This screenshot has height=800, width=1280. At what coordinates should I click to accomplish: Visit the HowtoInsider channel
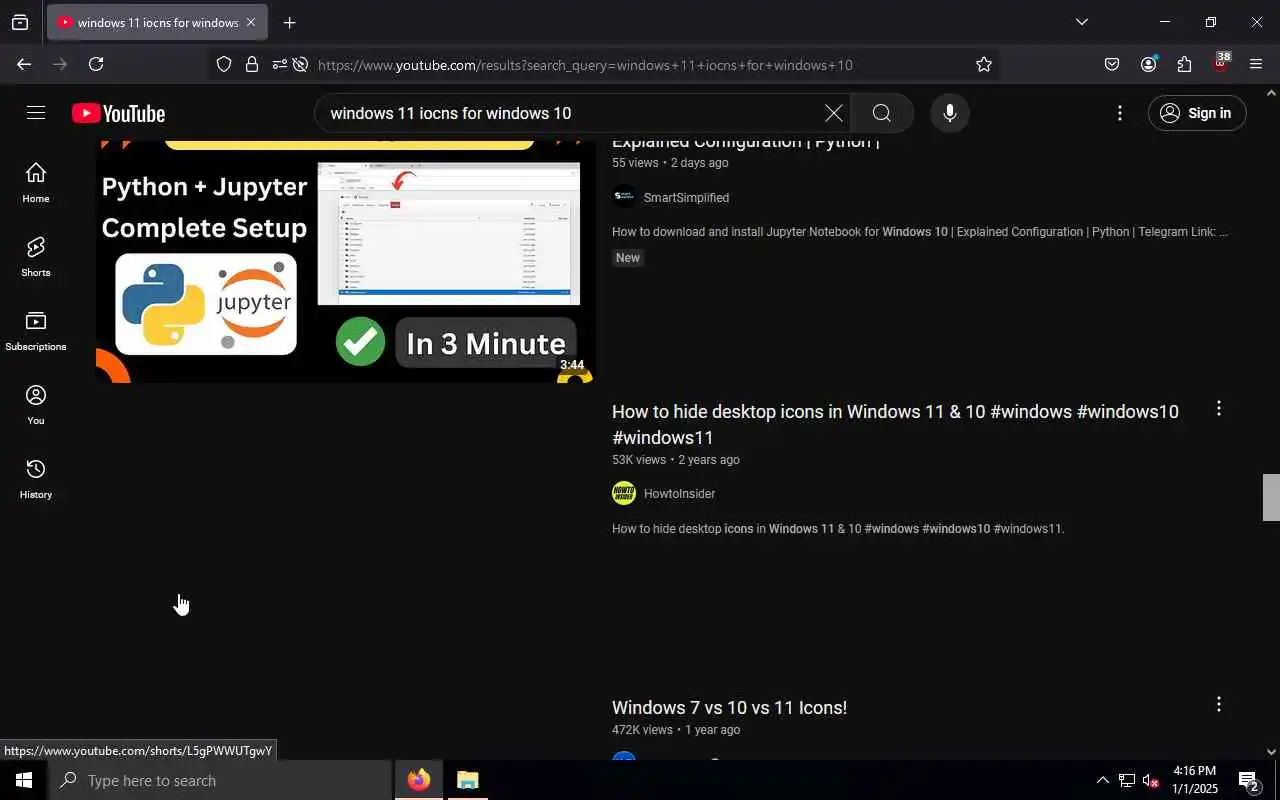[x=679, y=494]
